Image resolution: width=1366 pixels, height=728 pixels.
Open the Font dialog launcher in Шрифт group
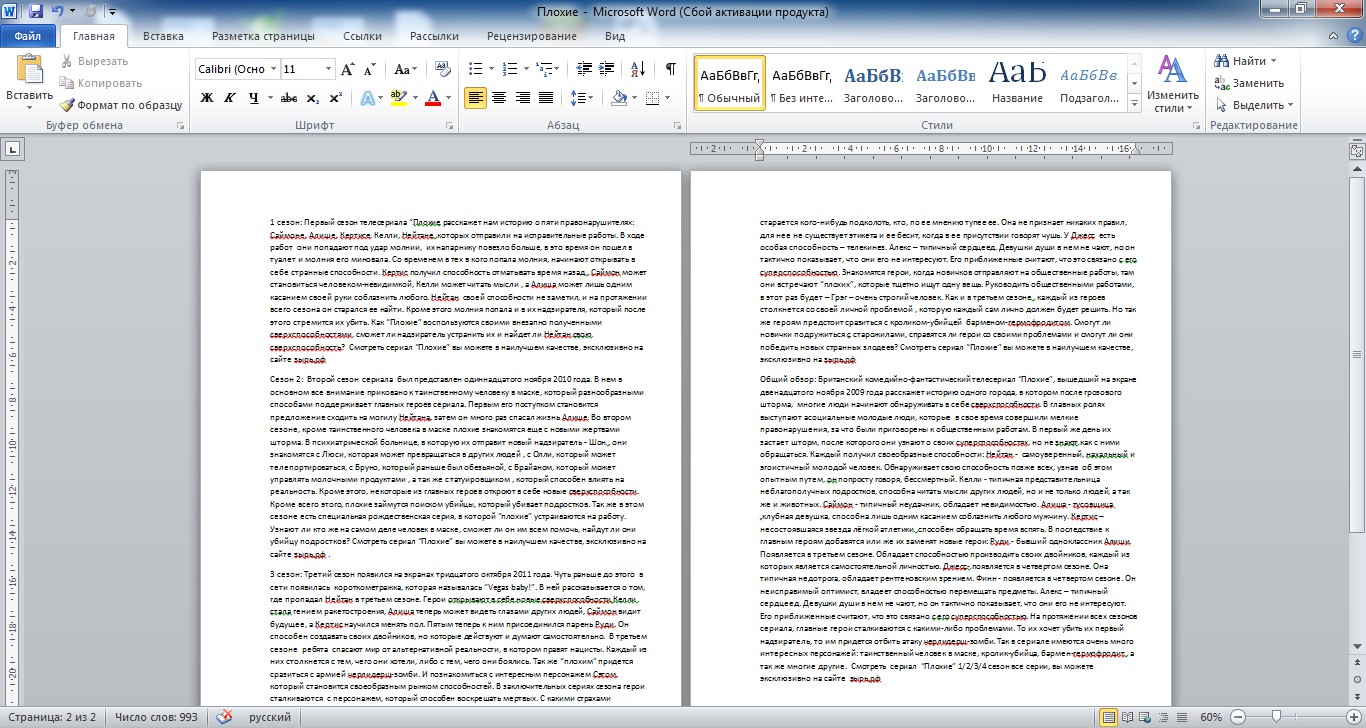point(449,126)
